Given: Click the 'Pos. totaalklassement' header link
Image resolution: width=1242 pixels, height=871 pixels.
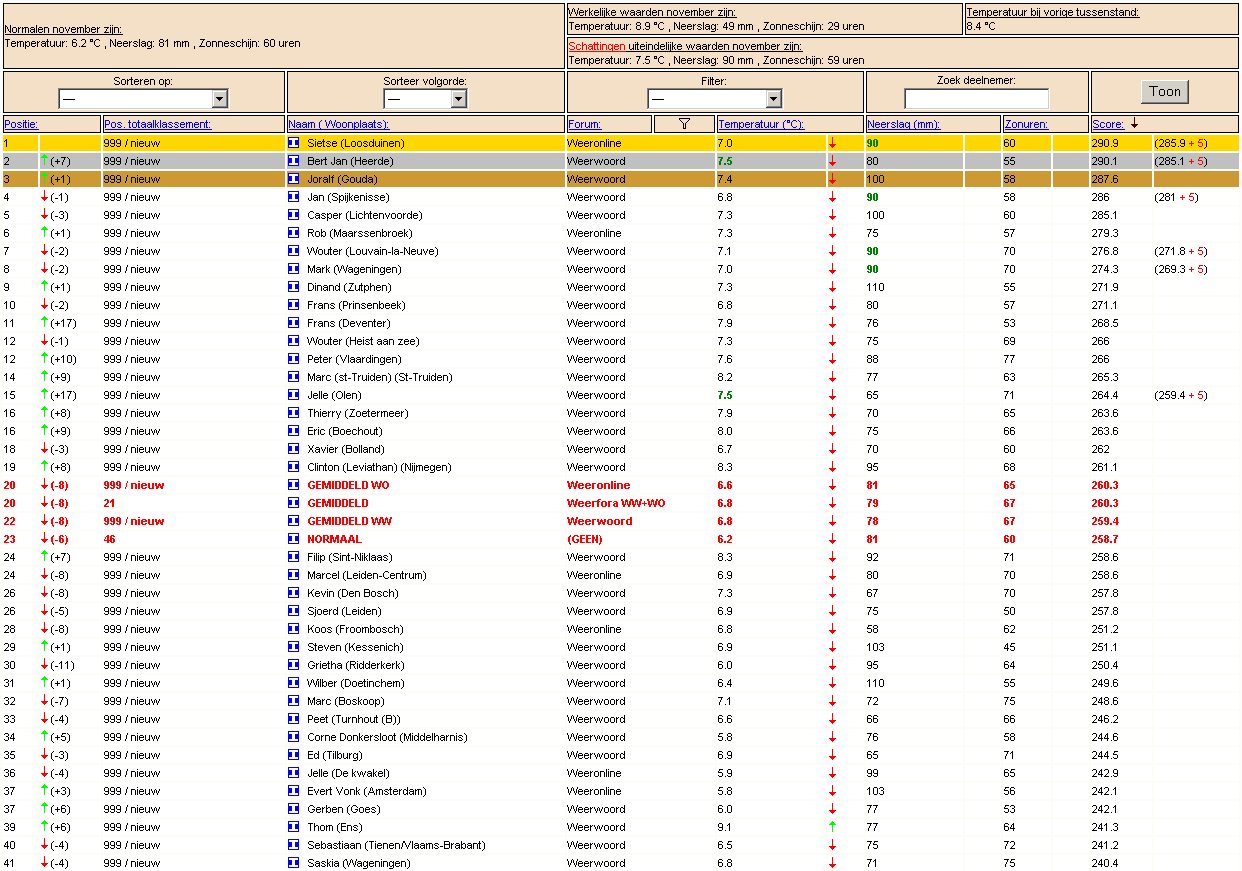Looking at the screenshot, I should (158, 124).
